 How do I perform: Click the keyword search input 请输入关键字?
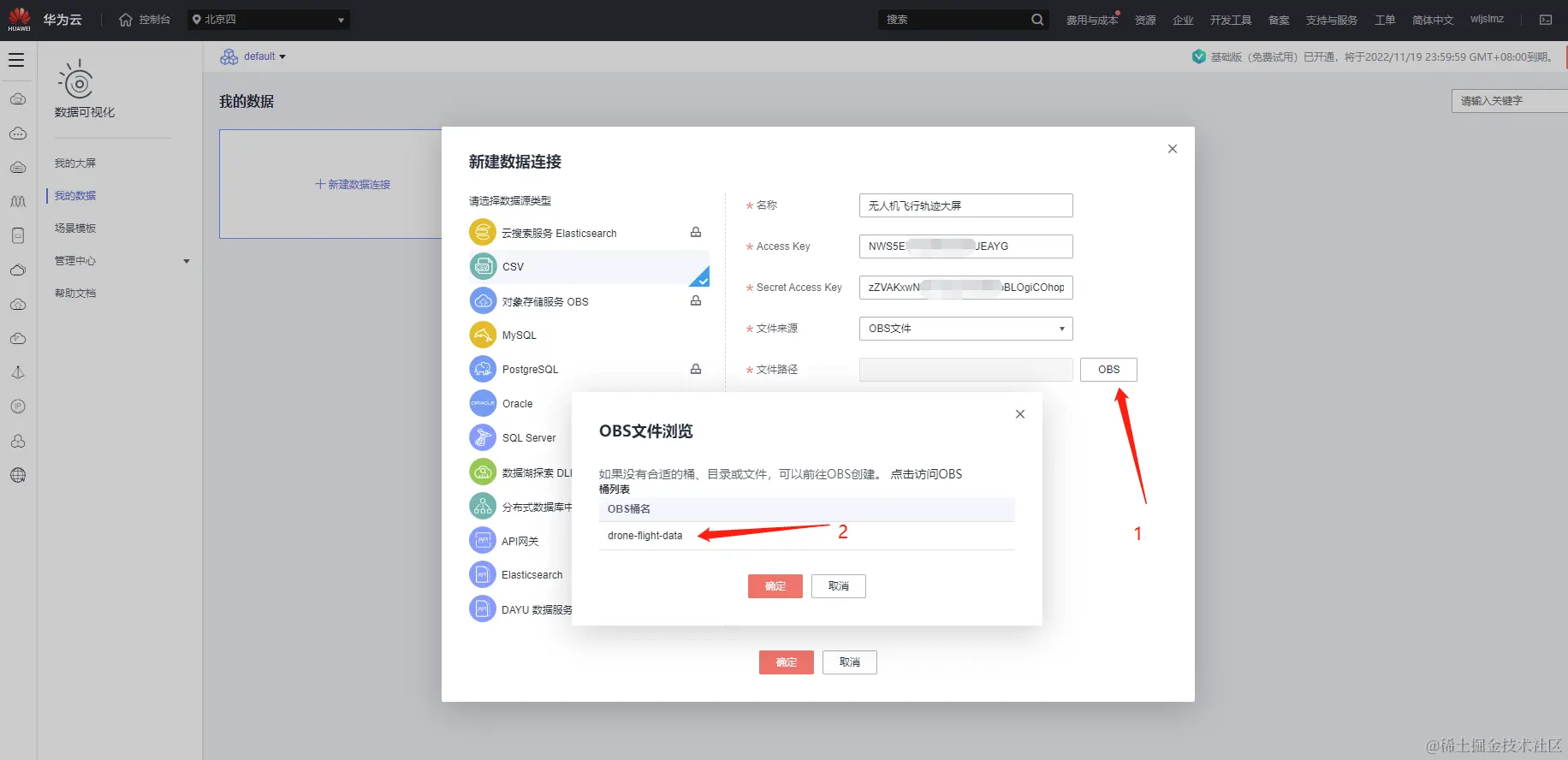1509,101
